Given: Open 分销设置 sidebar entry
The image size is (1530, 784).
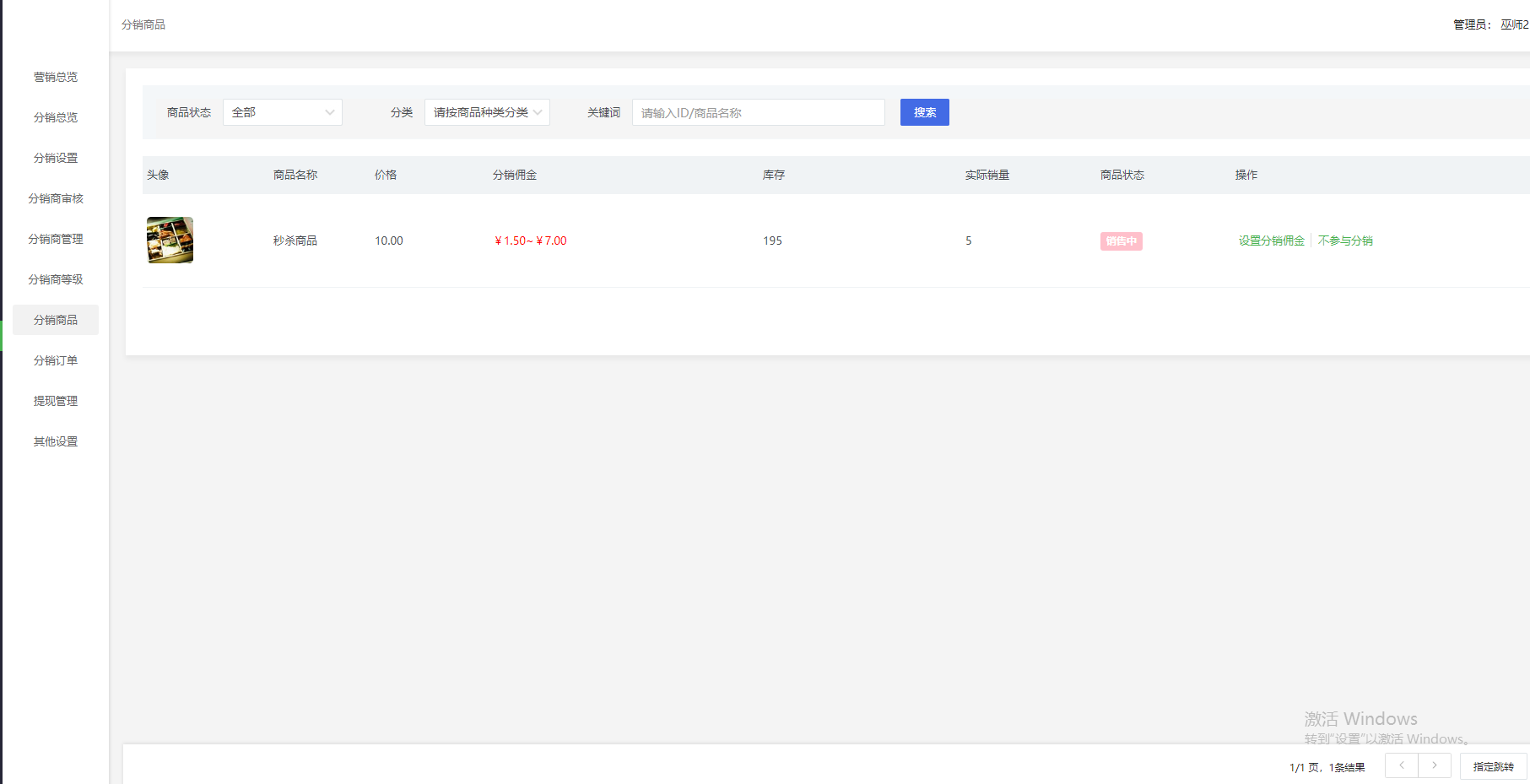Looking at the screenshot, I should coord(56,158).
